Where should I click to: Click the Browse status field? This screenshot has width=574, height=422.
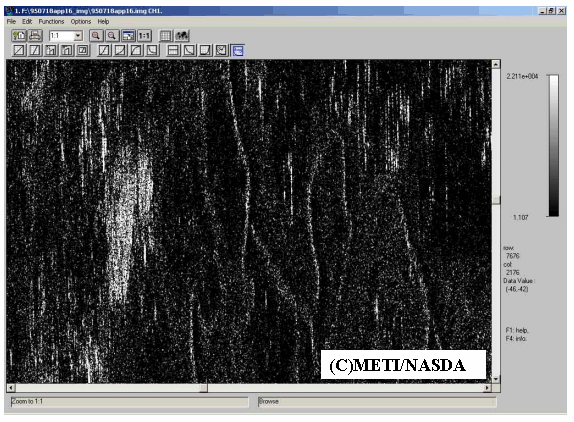377,402
